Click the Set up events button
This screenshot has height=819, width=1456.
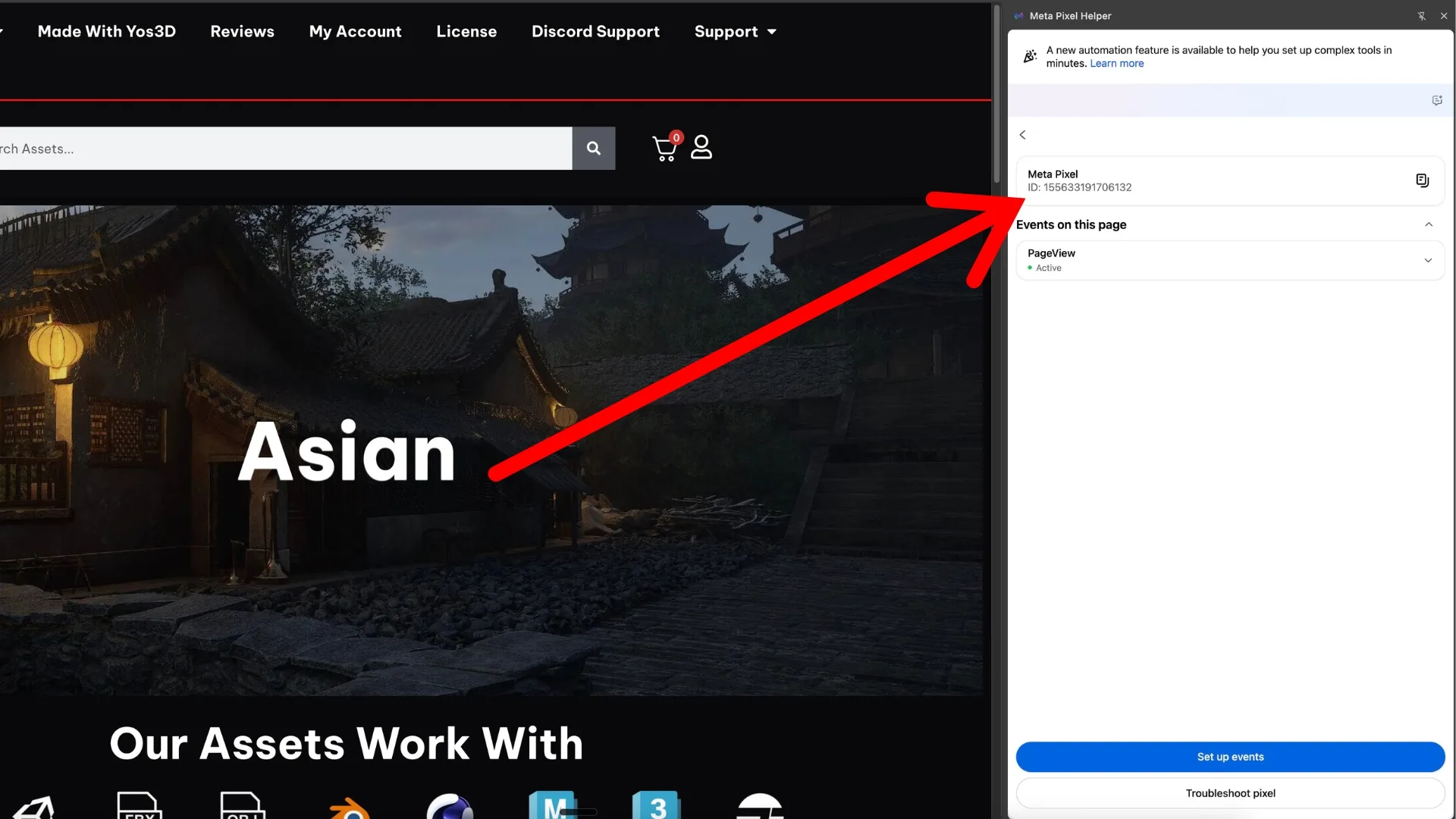1230,757
